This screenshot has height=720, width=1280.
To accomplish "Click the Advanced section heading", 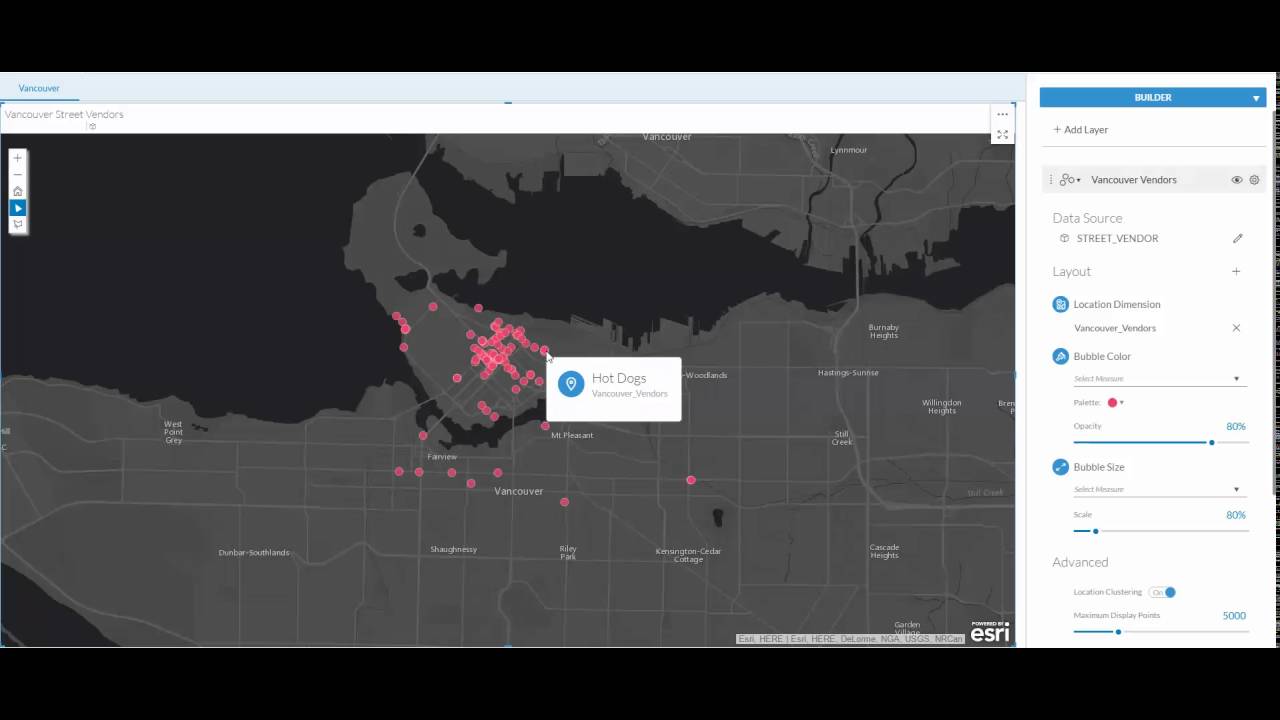I will [1080, 562].
